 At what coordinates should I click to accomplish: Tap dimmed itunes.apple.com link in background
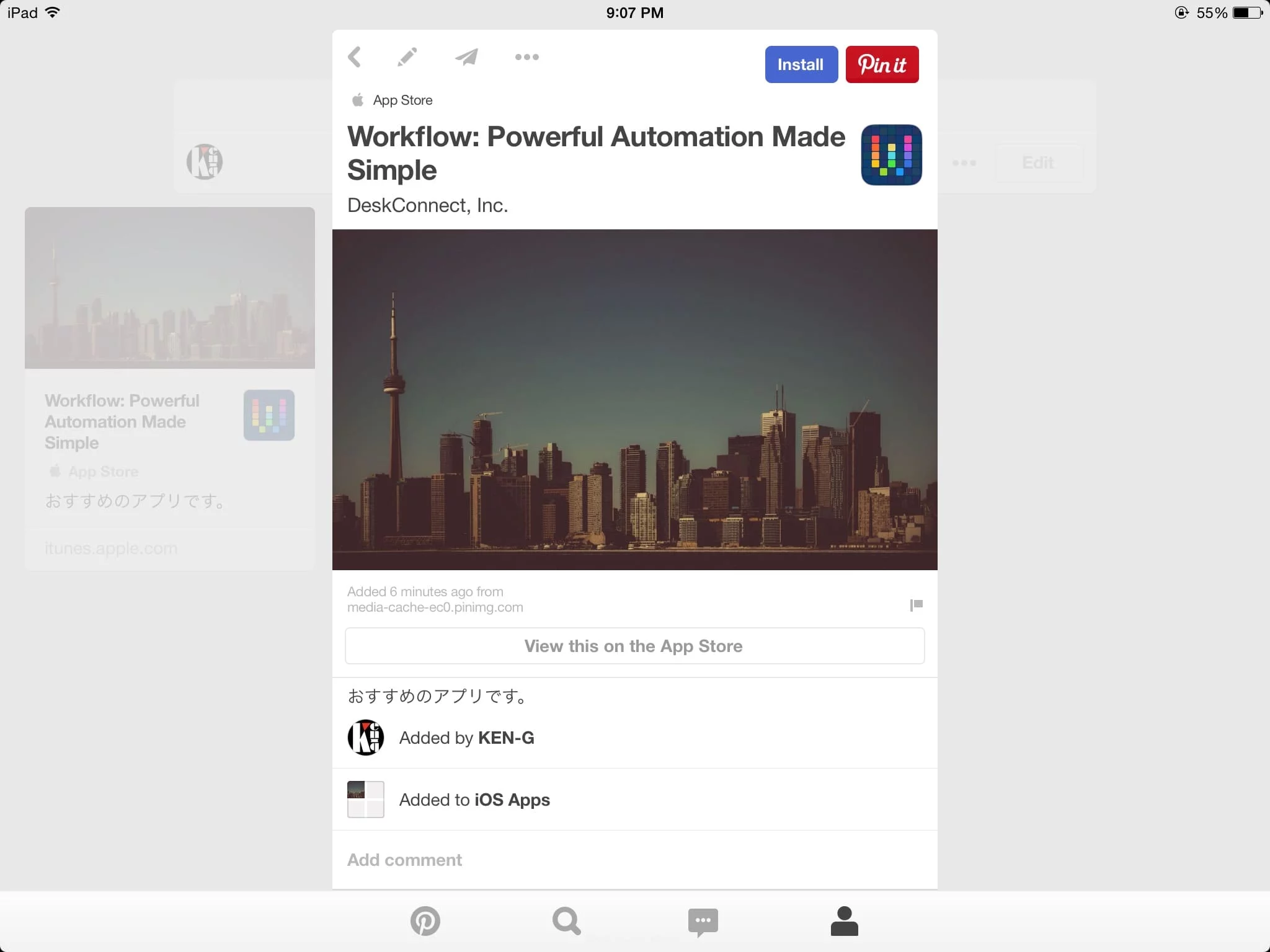click(x=111, y=549)
